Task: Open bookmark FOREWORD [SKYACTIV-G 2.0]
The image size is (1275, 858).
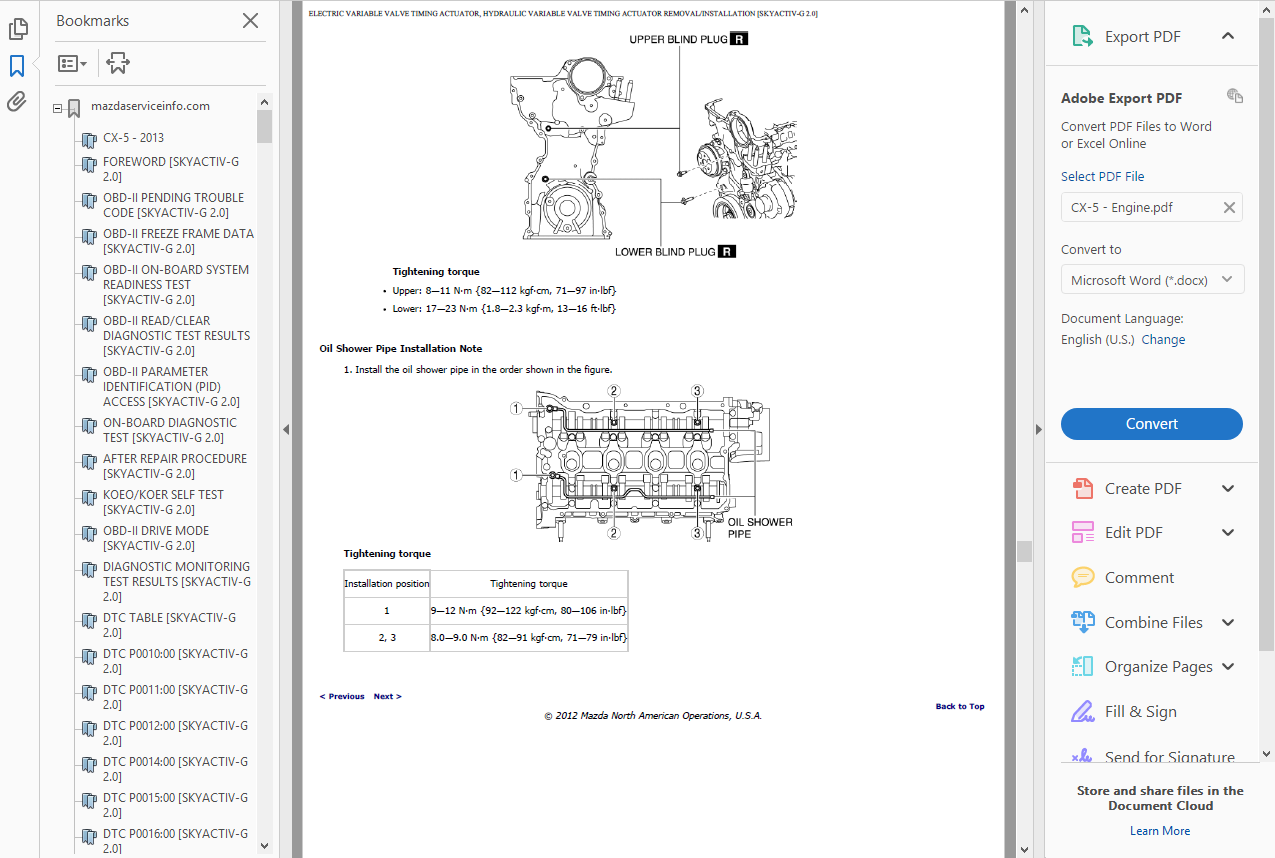Action: [x=171, y=169]
